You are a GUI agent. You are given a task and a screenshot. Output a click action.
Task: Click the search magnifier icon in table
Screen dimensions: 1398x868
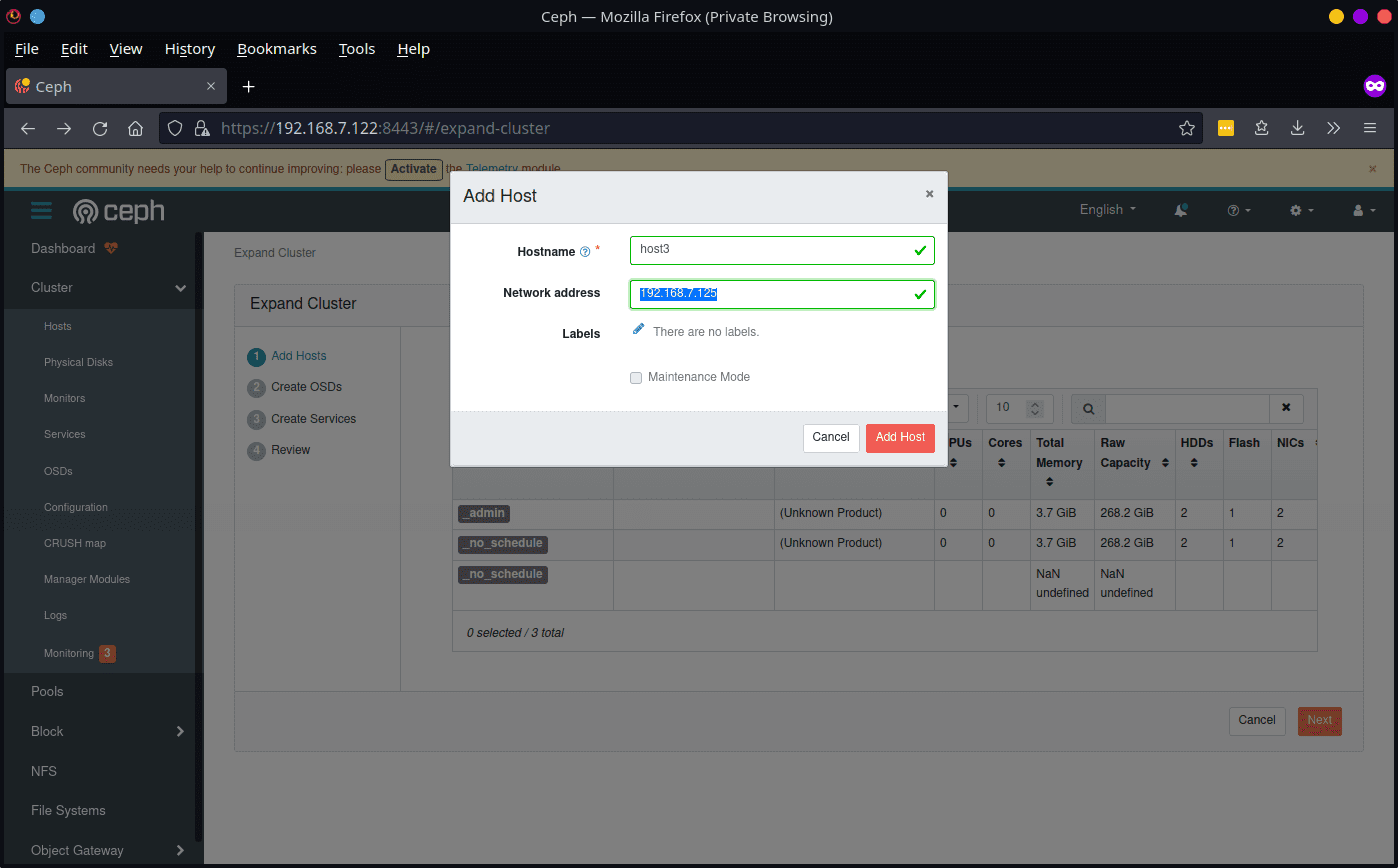(1088, 408)
